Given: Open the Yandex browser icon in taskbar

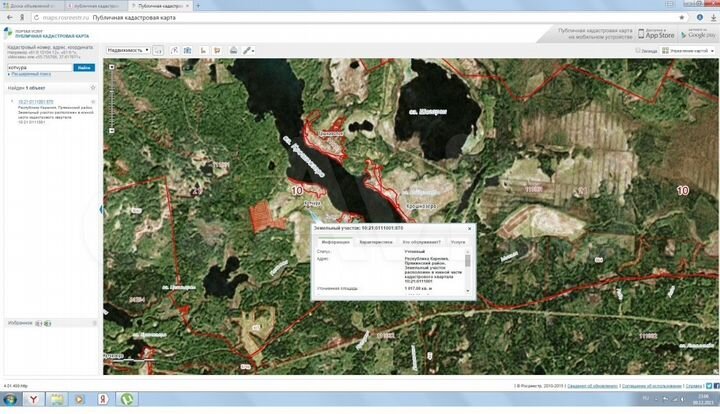Looking at the screenshot, I should pos(34,398).
